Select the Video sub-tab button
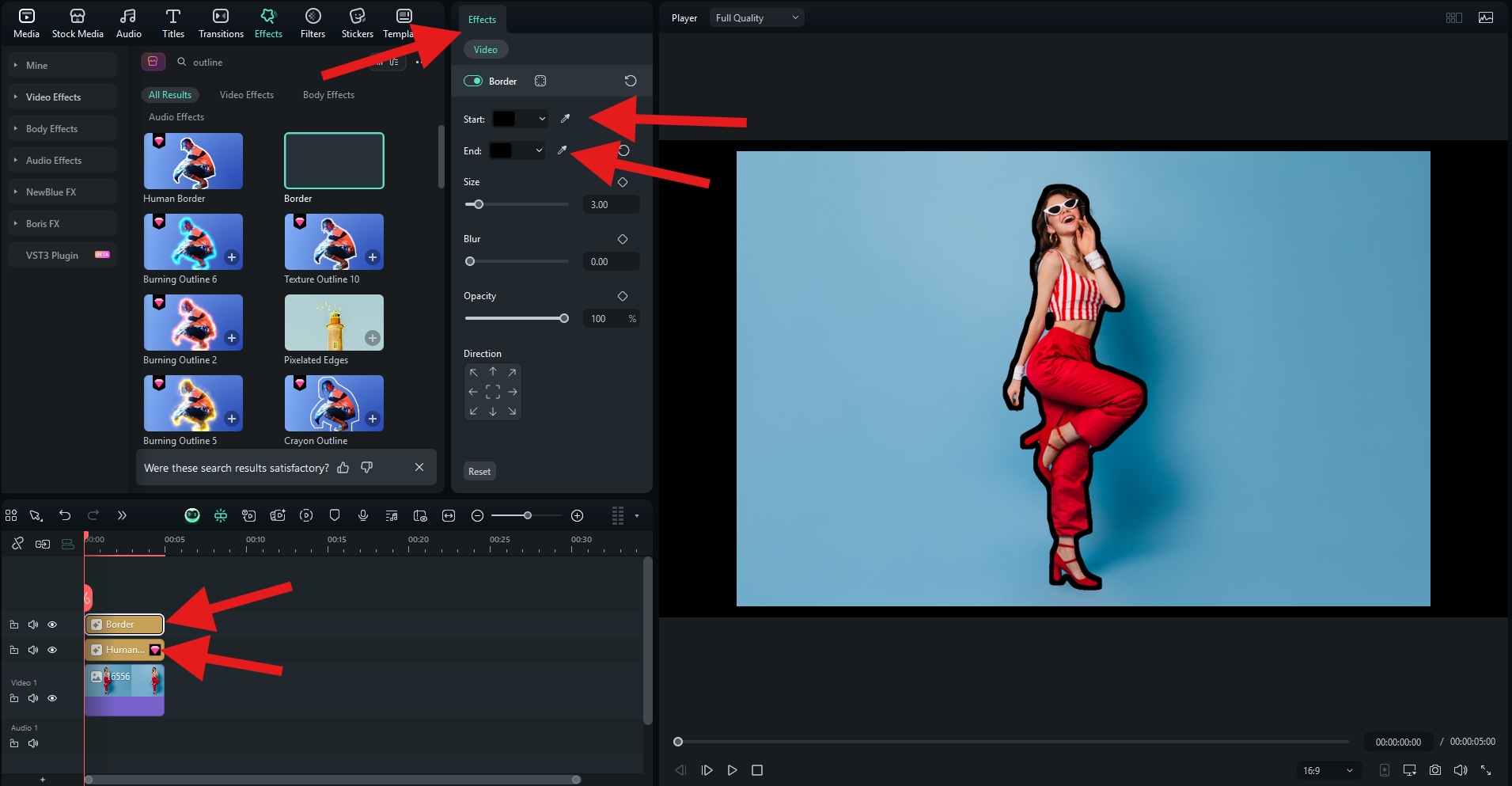Screen dimensions: 1512x786 [486, 50]
